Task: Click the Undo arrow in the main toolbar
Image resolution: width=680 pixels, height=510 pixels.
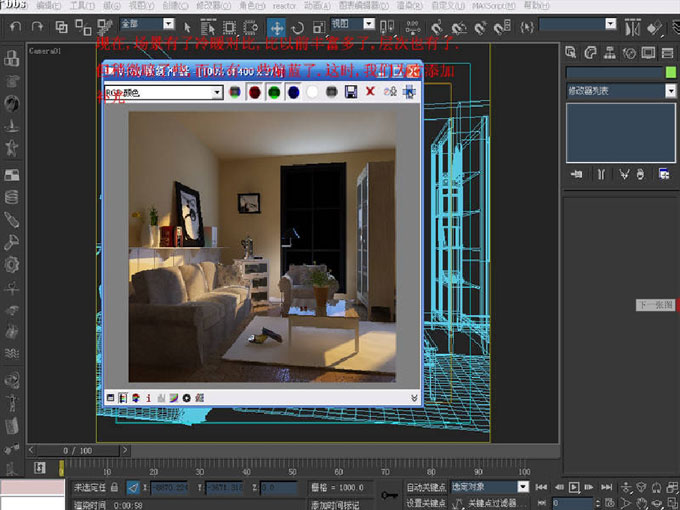Action: 16,25
